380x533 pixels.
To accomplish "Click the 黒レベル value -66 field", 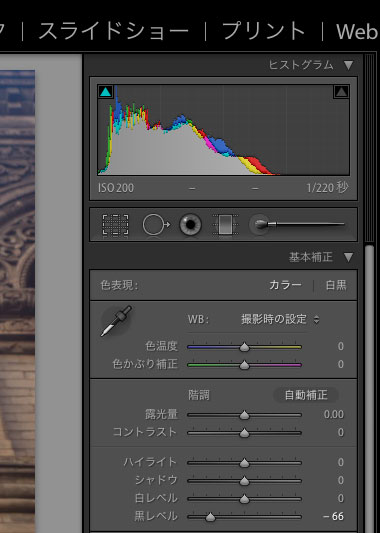I will pyautogui.click(x=333, y=516).
